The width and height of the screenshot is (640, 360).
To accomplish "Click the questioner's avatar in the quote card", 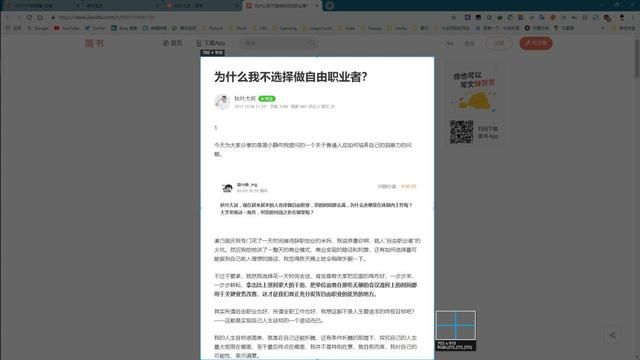I will [227, 188].
